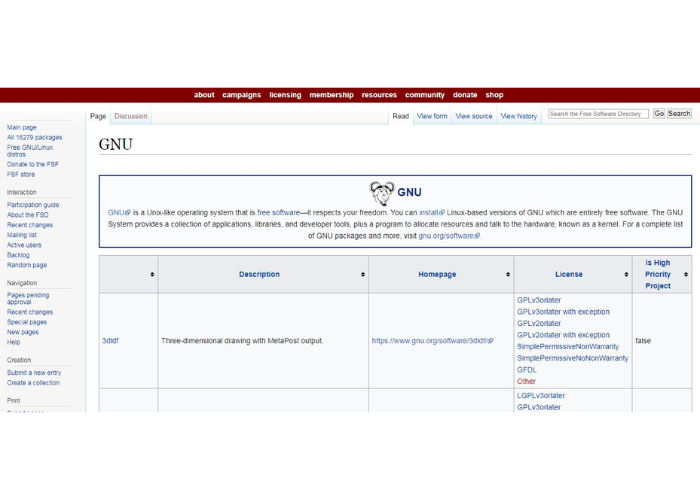Switch to the Discussion tab
Screen dimensions: 700x500
point(131,116)
